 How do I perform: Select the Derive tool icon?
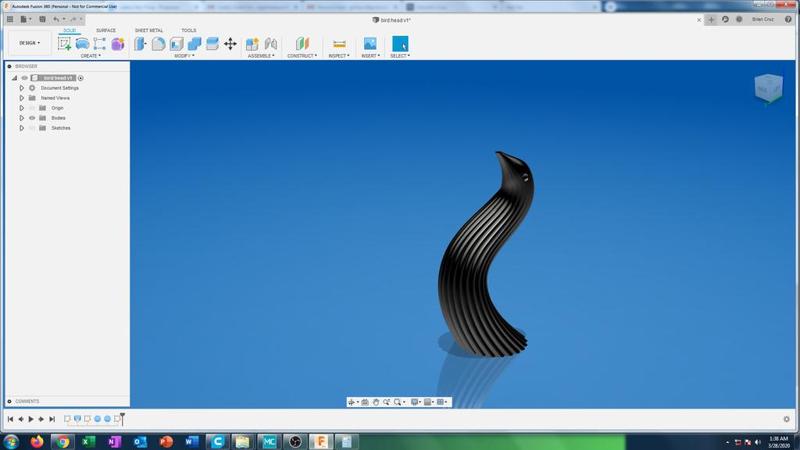[x=100, y=44]
